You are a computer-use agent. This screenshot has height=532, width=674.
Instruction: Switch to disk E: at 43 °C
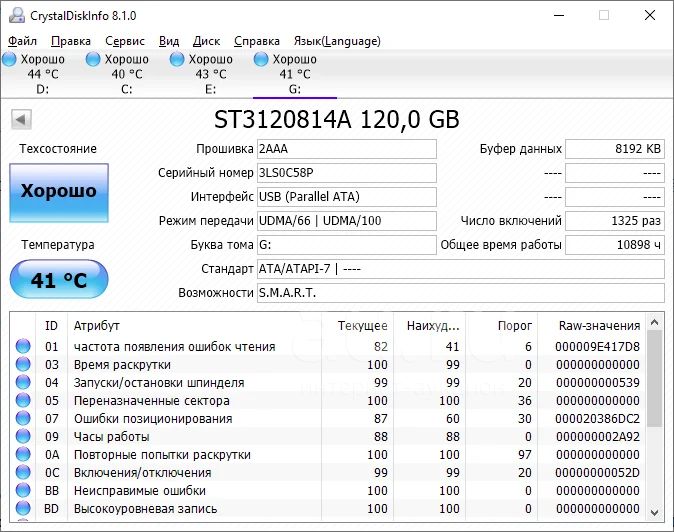point(210,74)
